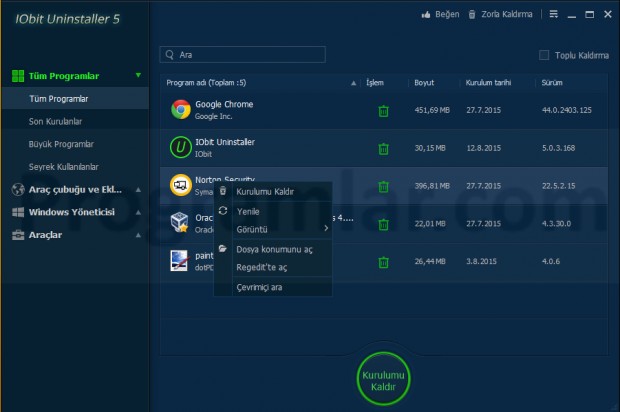Click size value 396,81 MB

[x=432, y=186]
